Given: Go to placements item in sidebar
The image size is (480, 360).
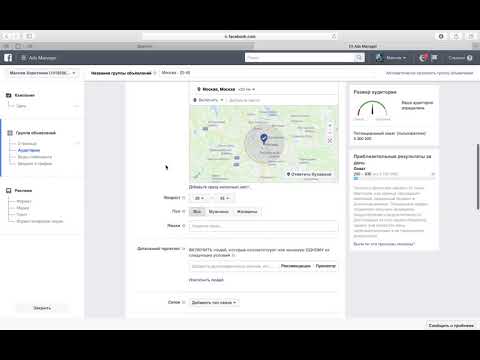Looking at the screenshot, I should (x=35, y=157).
